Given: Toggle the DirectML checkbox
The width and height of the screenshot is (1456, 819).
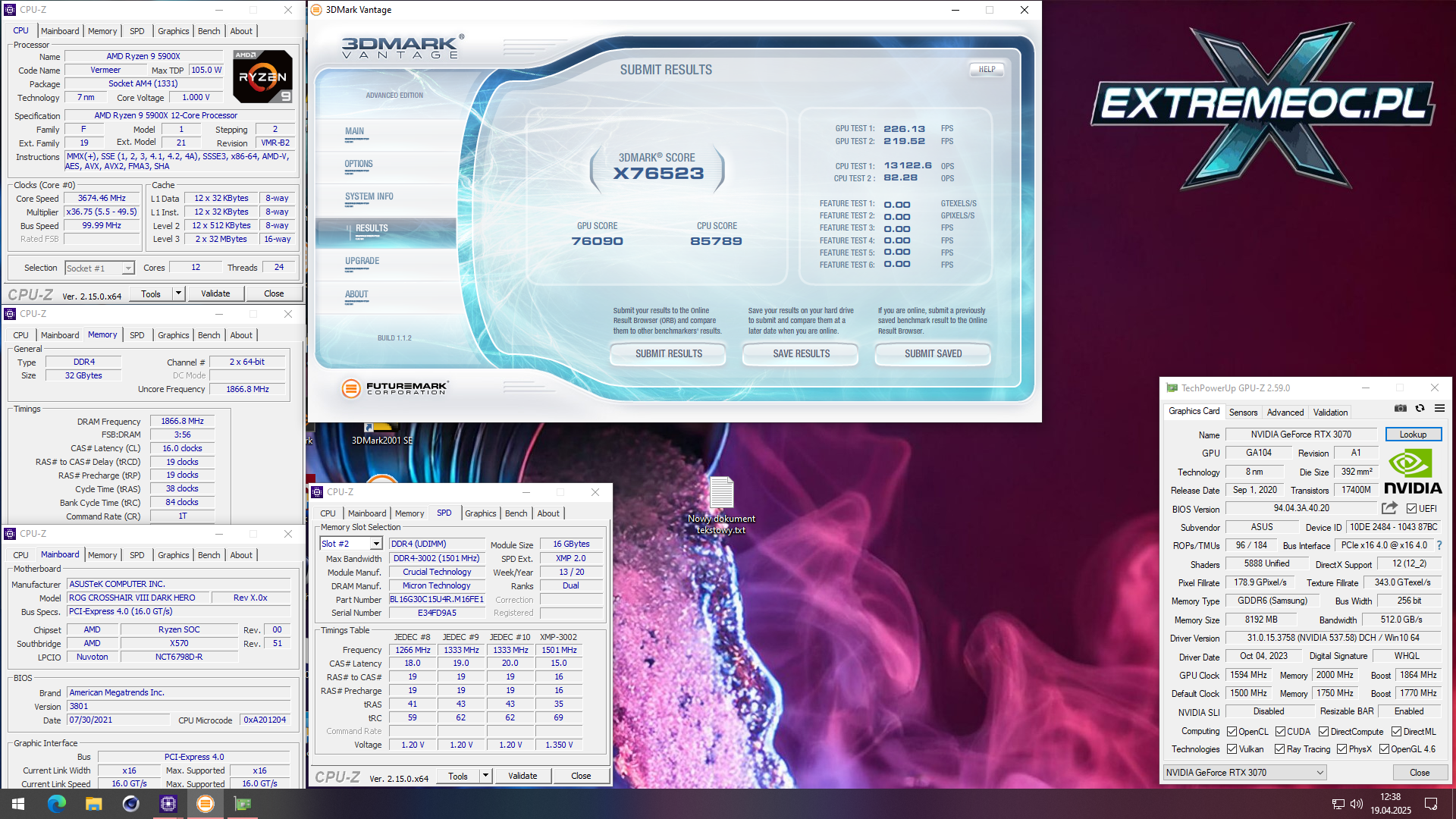Looking at the screenshot, I should 1396,732.
